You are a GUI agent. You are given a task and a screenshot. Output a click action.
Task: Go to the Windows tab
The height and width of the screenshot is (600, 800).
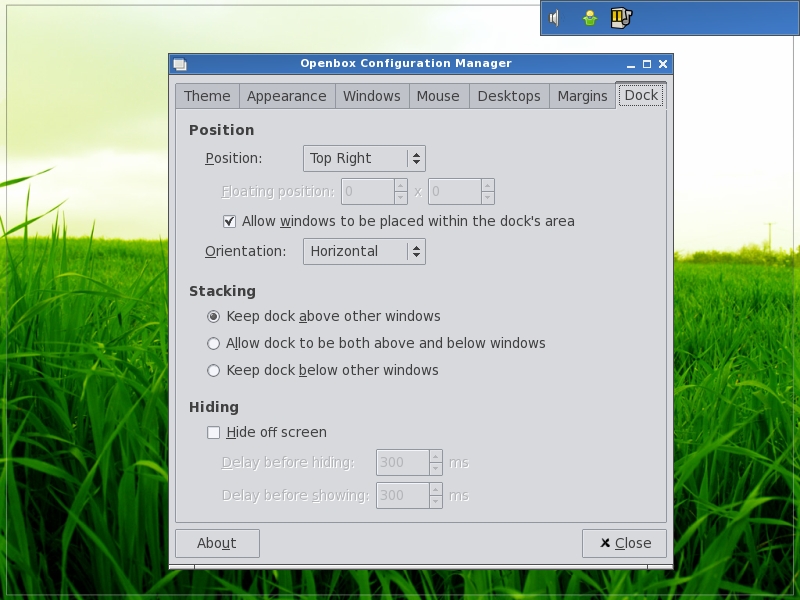pos(371,96)
